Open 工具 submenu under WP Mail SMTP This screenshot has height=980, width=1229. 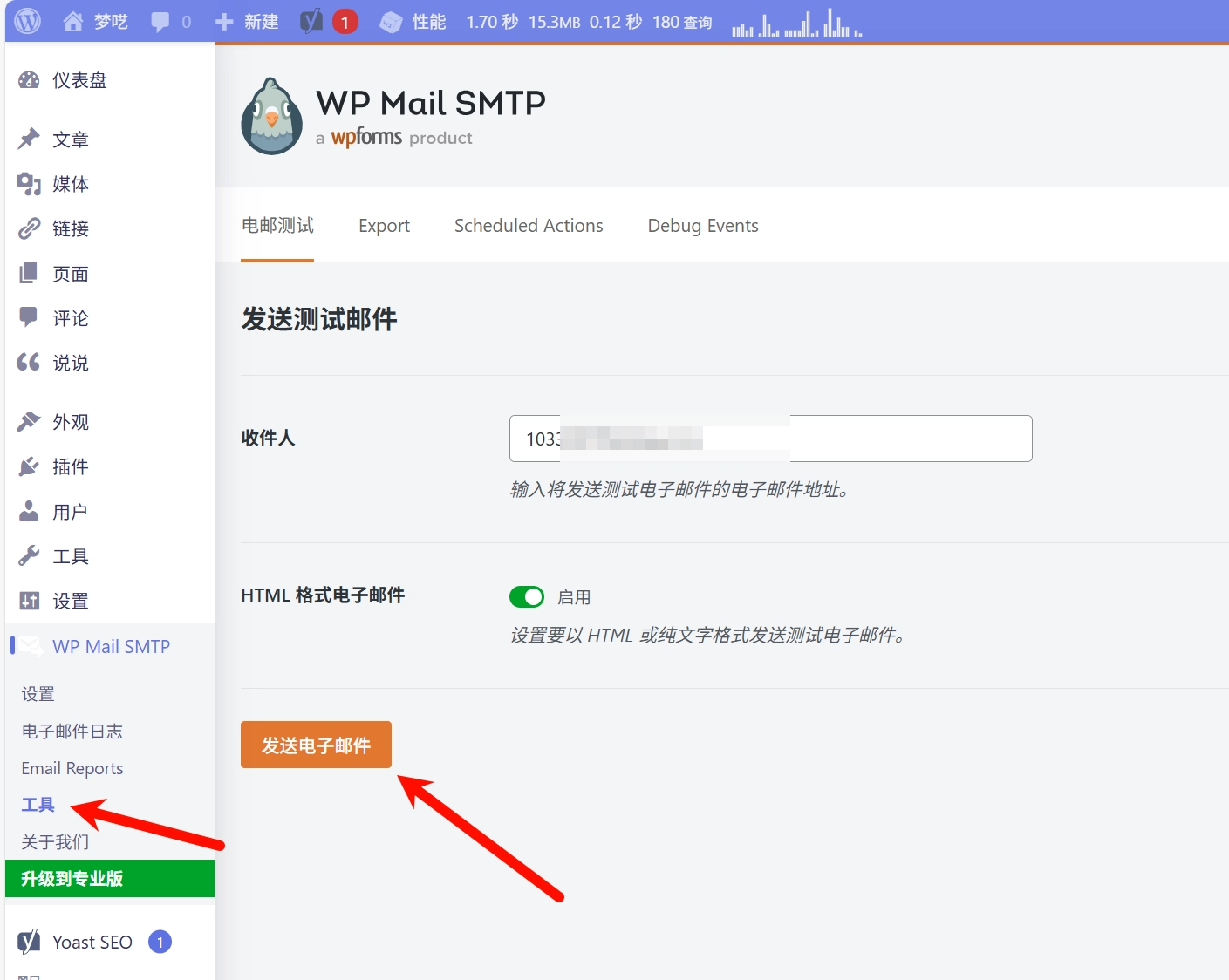pos(38,805)
